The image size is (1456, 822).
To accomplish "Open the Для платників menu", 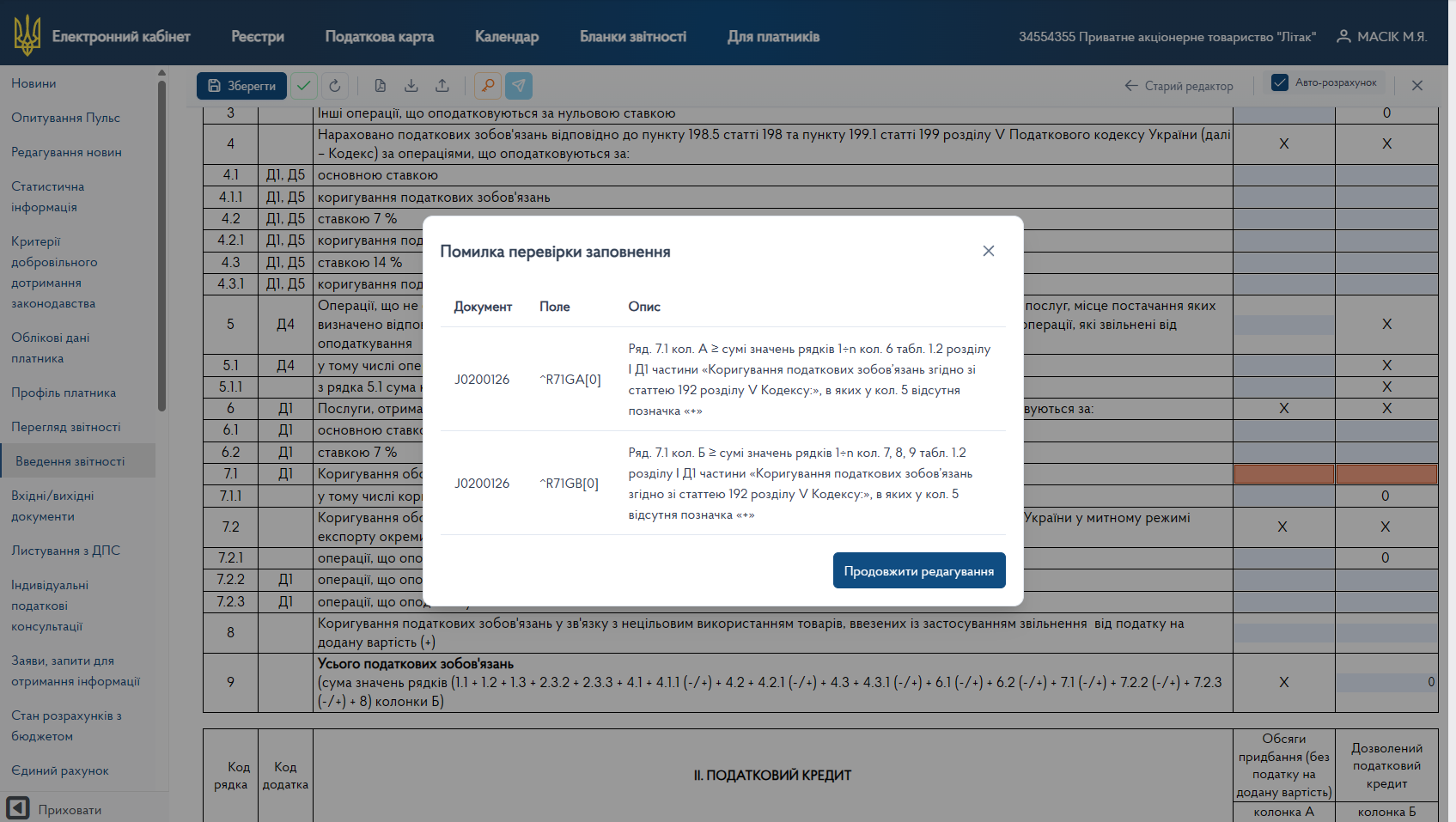I will (773, 36).
